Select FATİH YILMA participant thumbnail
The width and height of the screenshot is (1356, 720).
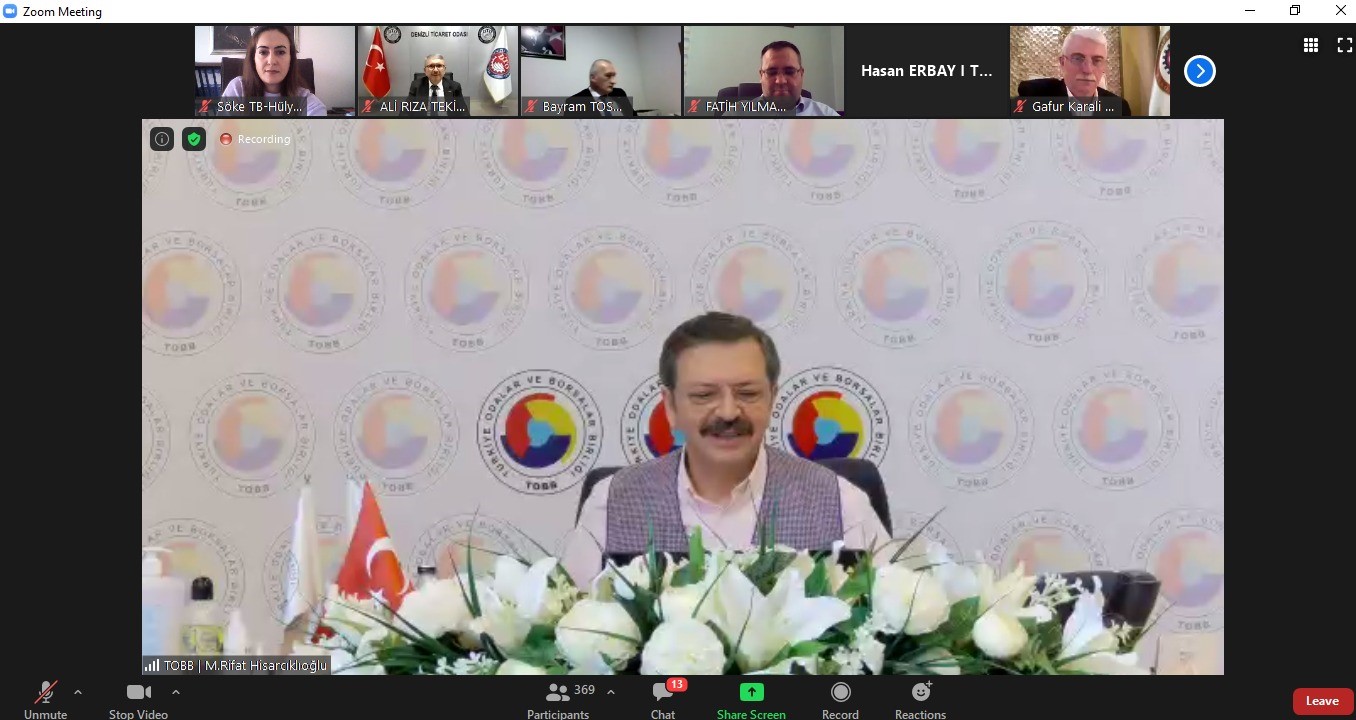pos(764,71)
